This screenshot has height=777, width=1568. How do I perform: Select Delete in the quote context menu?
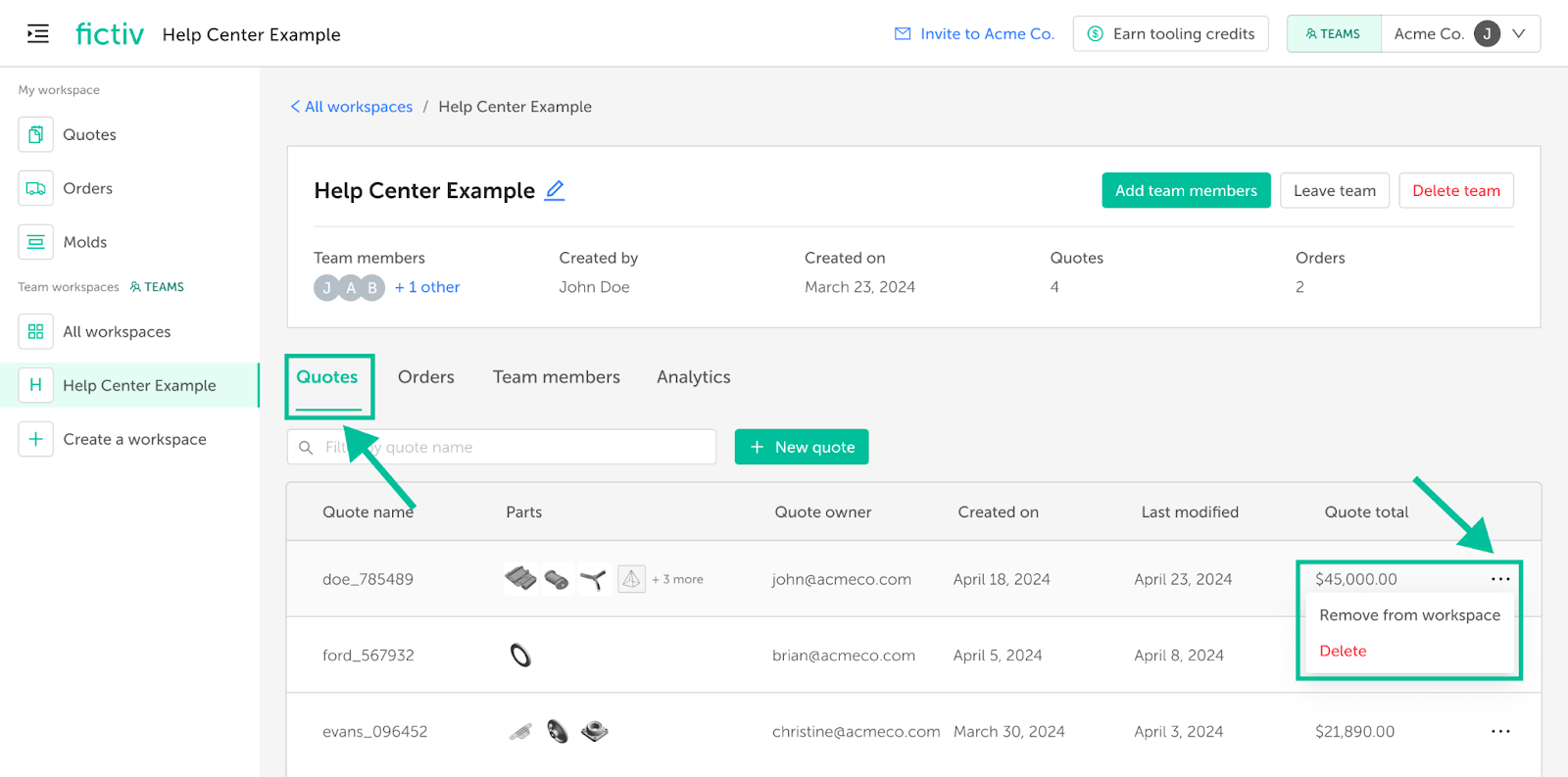[1343, 651]
